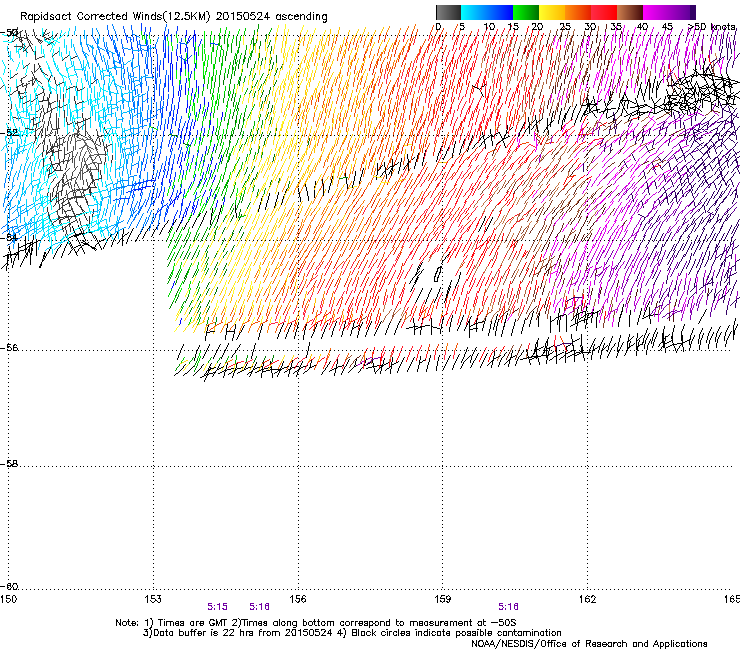Click the red 30-35 knots legend segment
The width and height of the screenshot is (740, 650).
tap(604, 12)
